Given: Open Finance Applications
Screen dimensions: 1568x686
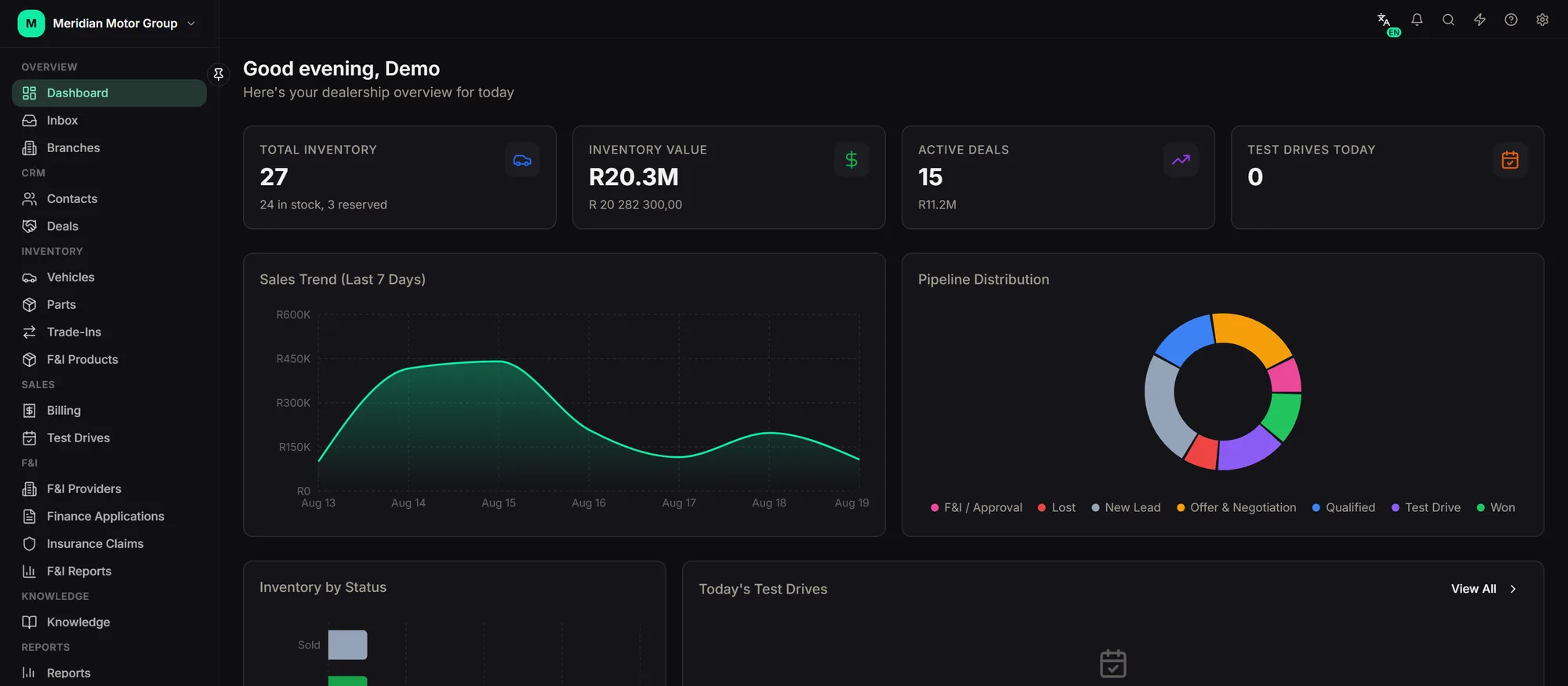Looking at the screenshot, I should 109,516.
